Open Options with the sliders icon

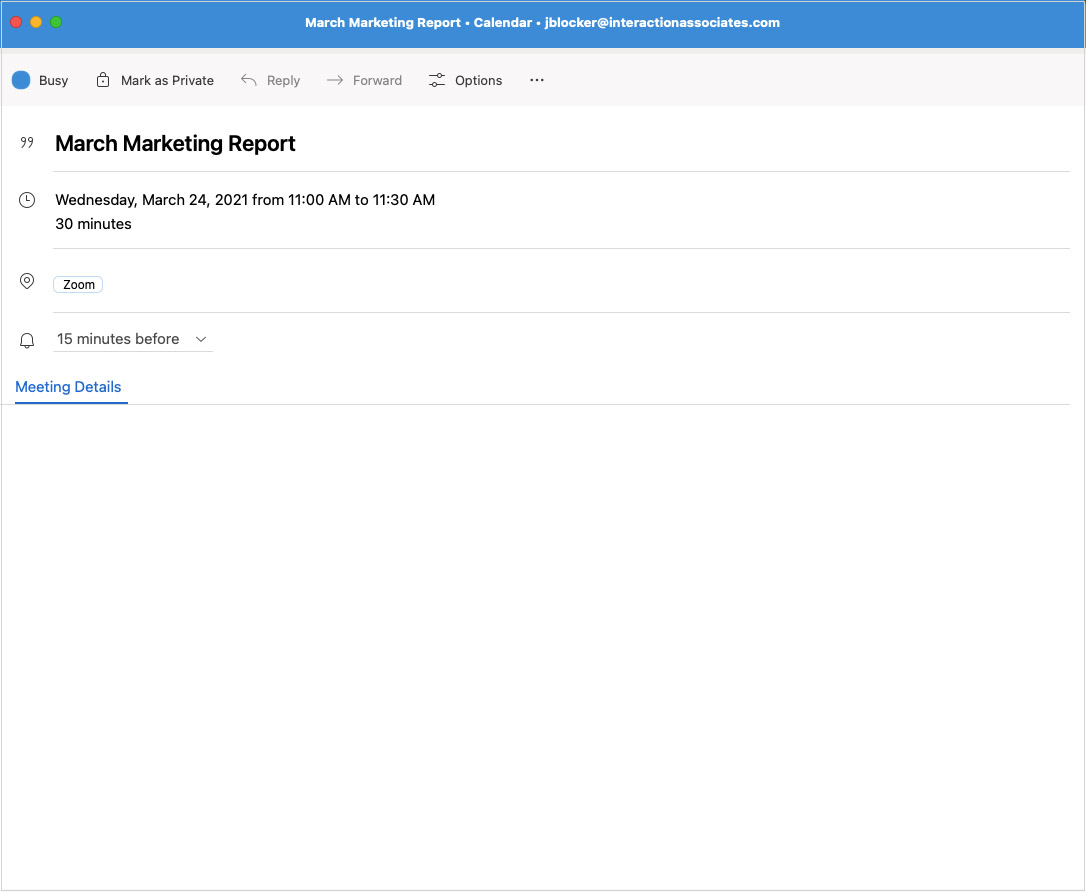coord(437,80)
